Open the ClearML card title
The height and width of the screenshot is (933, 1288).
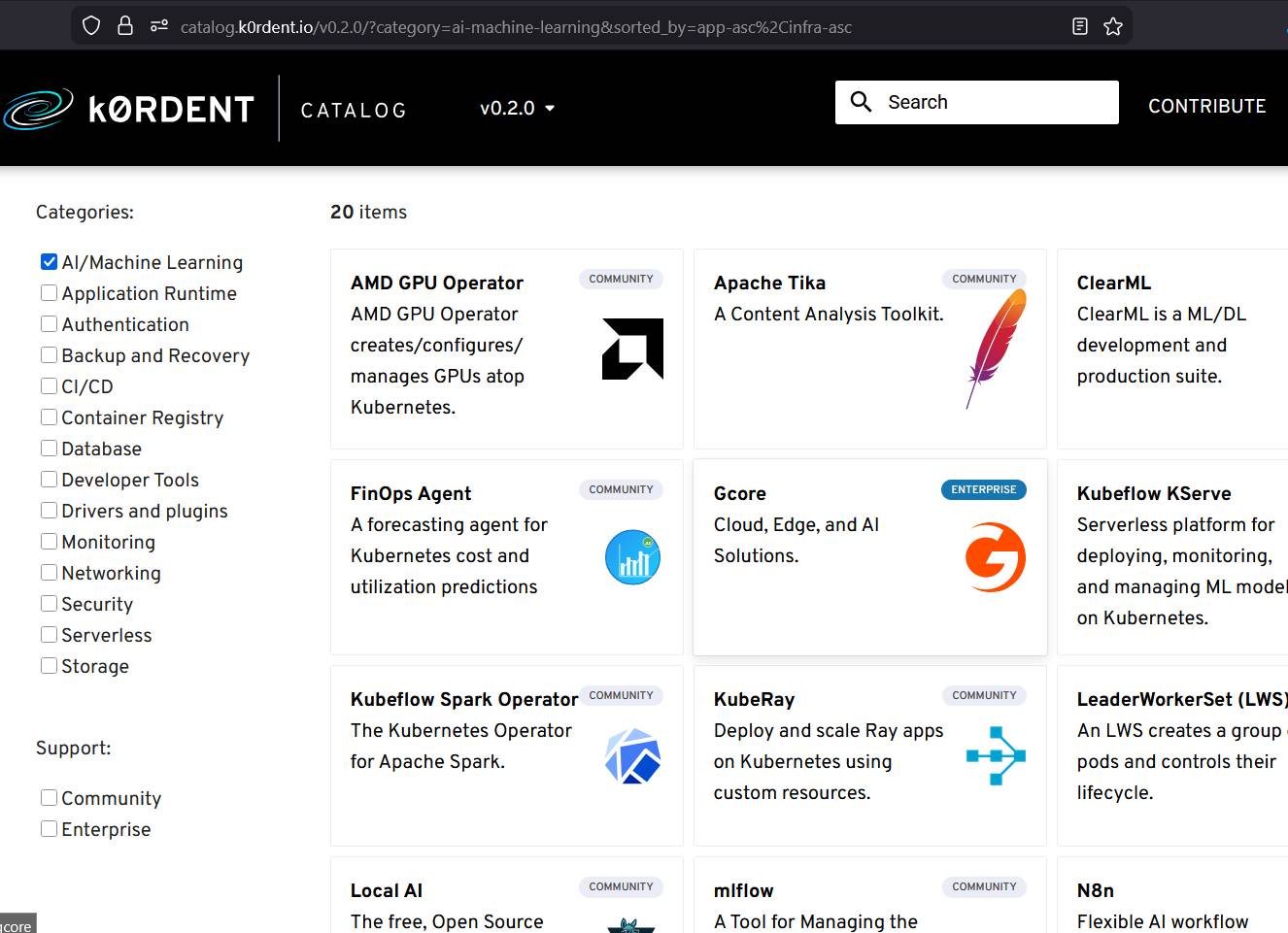tap(1114, 283)
